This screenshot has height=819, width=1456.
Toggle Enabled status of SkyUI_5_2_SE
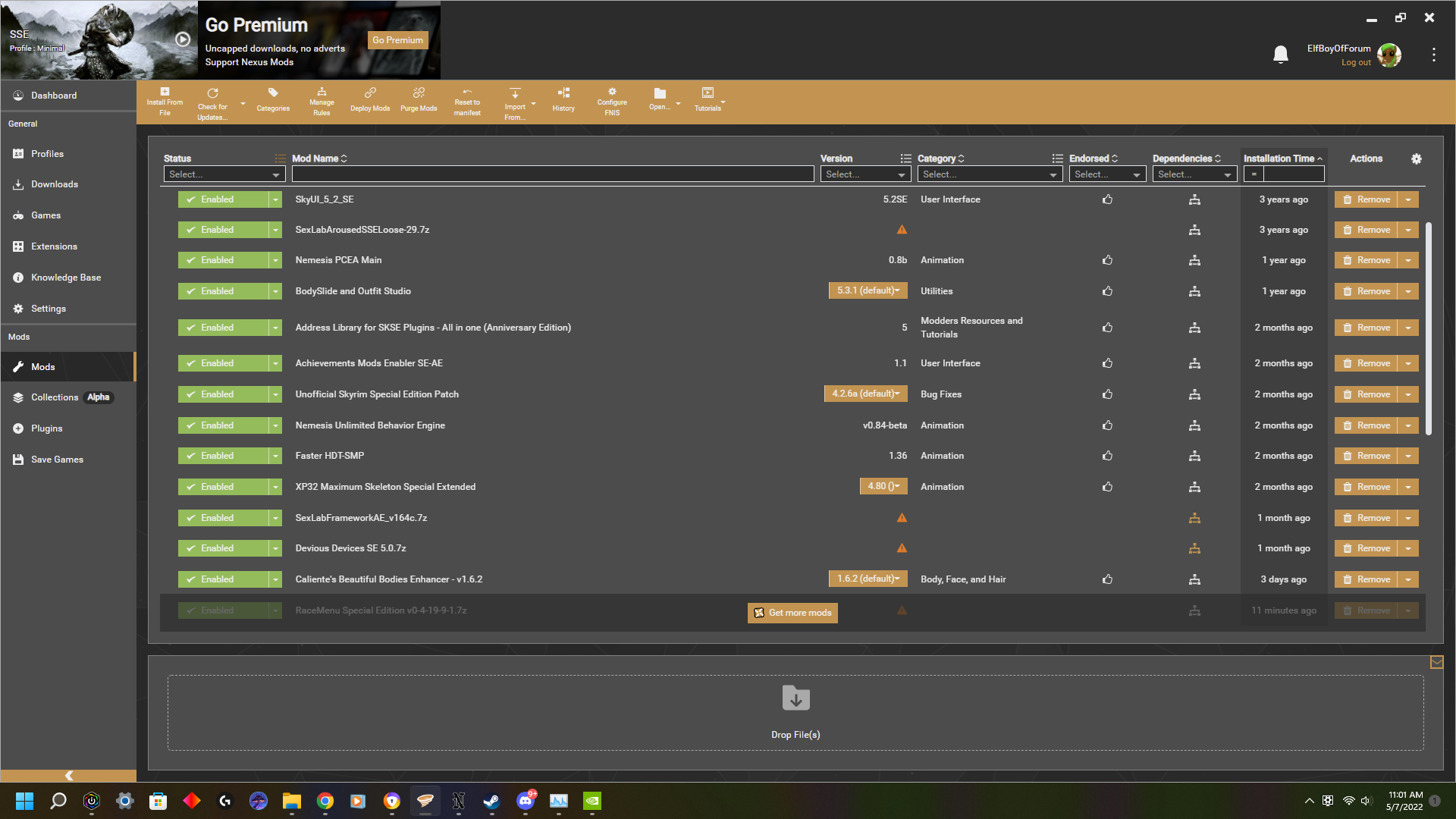click(223, 199)
